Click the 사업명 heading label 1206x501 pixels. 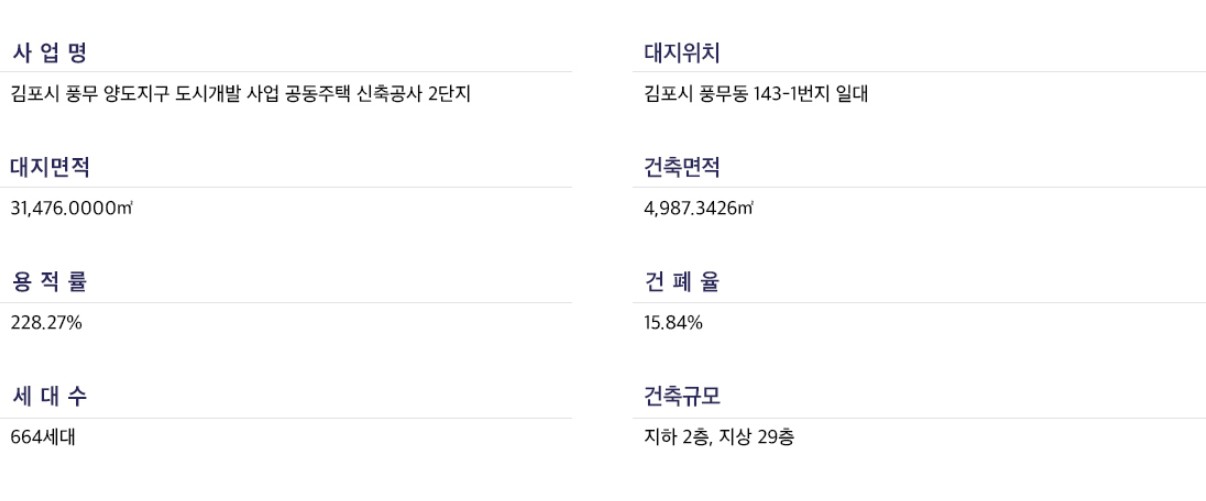(49, 53)
